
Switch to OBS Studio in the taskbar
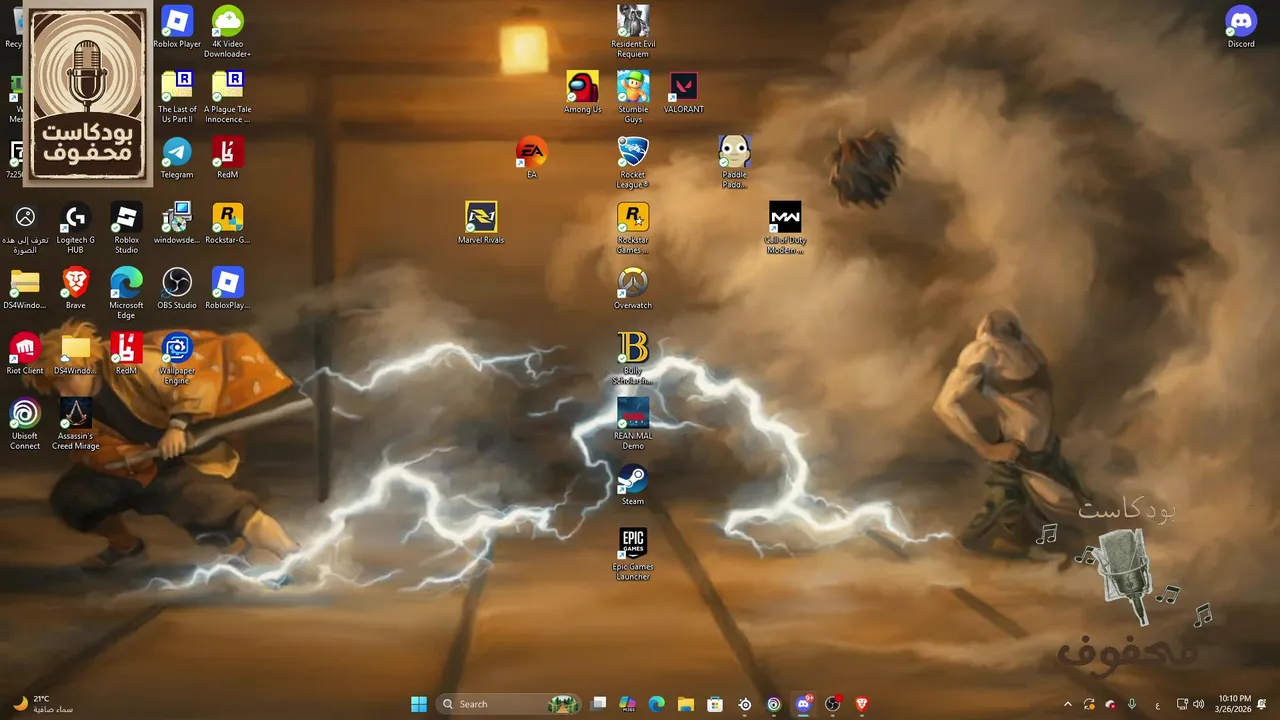point(832,704)
